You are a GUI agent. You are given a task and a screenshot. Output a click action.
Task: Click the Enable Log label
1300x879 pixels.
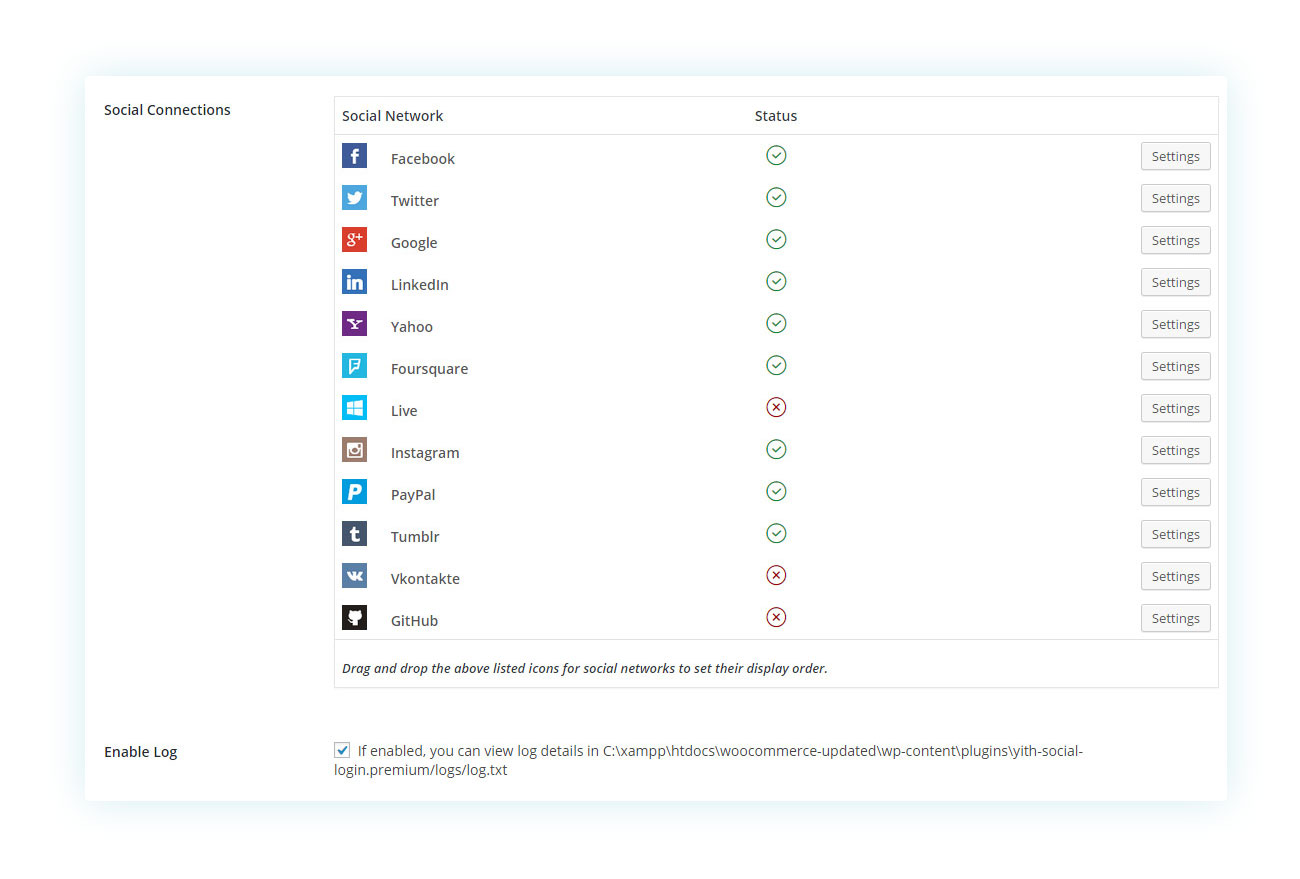pos(140,752)
